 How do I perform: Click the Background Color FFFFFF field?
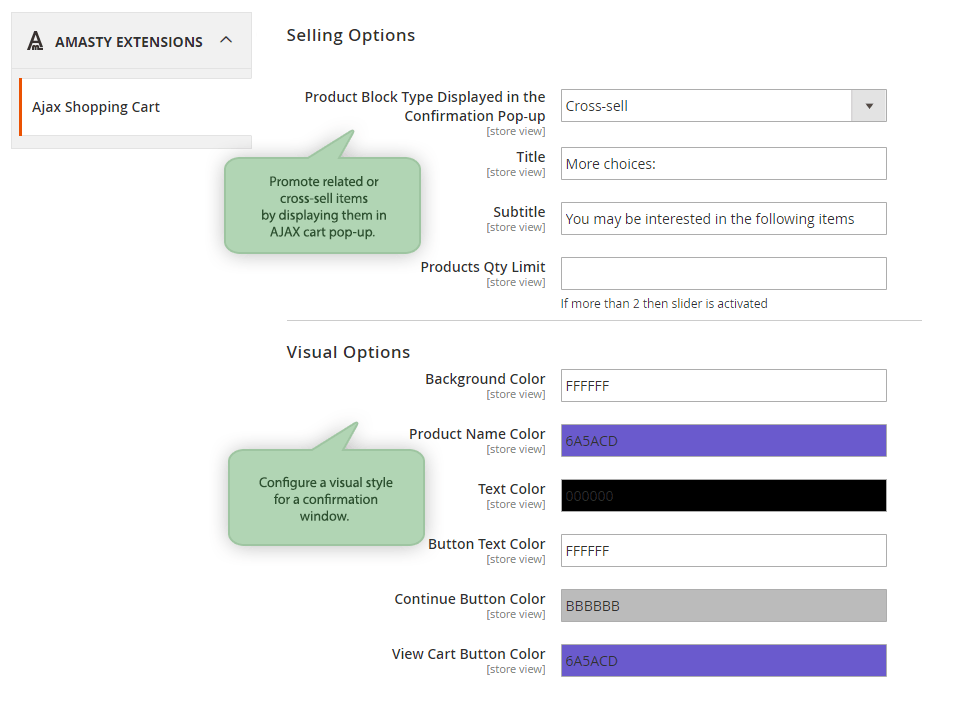click(x=723, y=386)
